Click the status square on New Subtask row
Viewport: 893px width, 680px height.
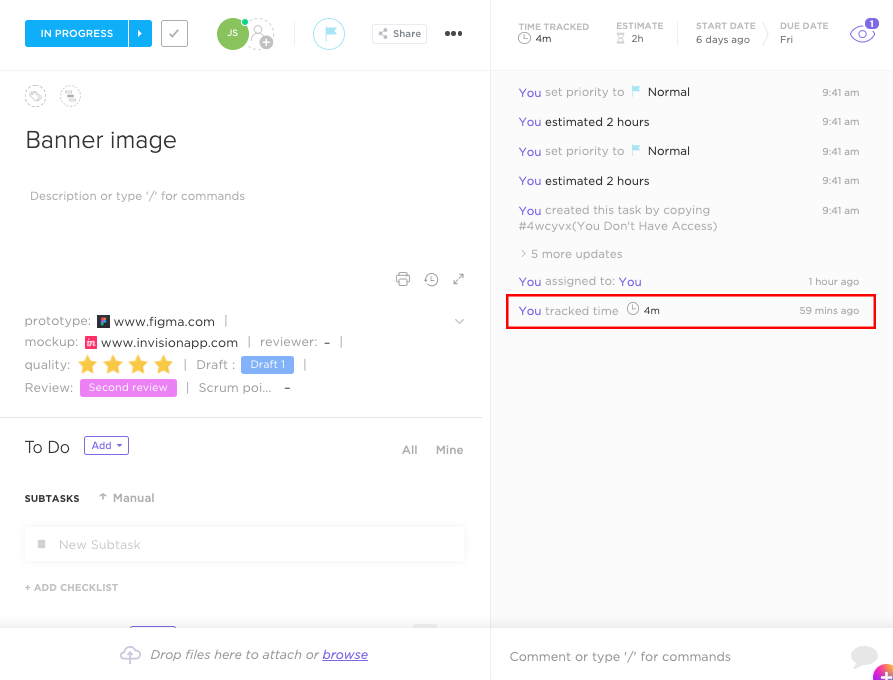coord(39,543)
